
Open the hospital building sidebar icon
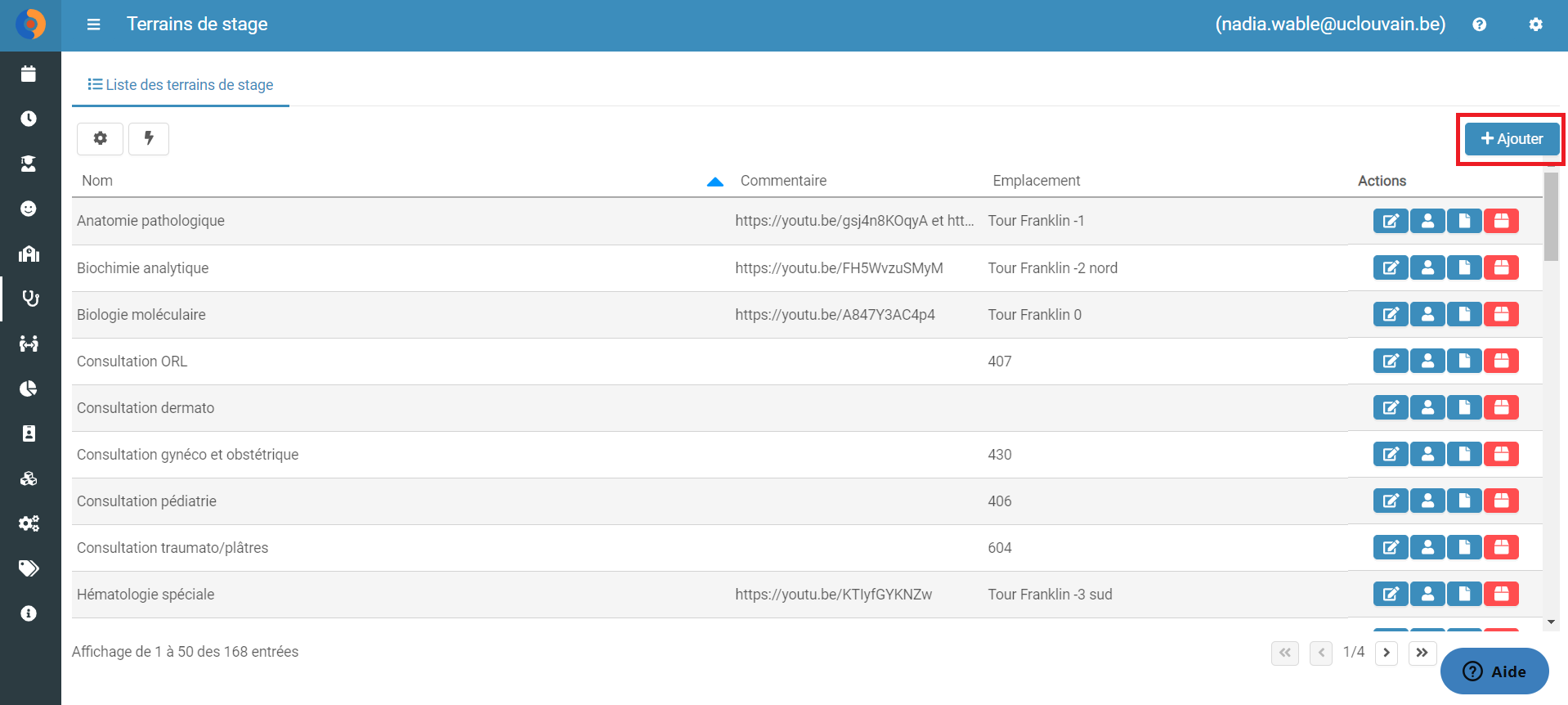(x=29, y=254)
